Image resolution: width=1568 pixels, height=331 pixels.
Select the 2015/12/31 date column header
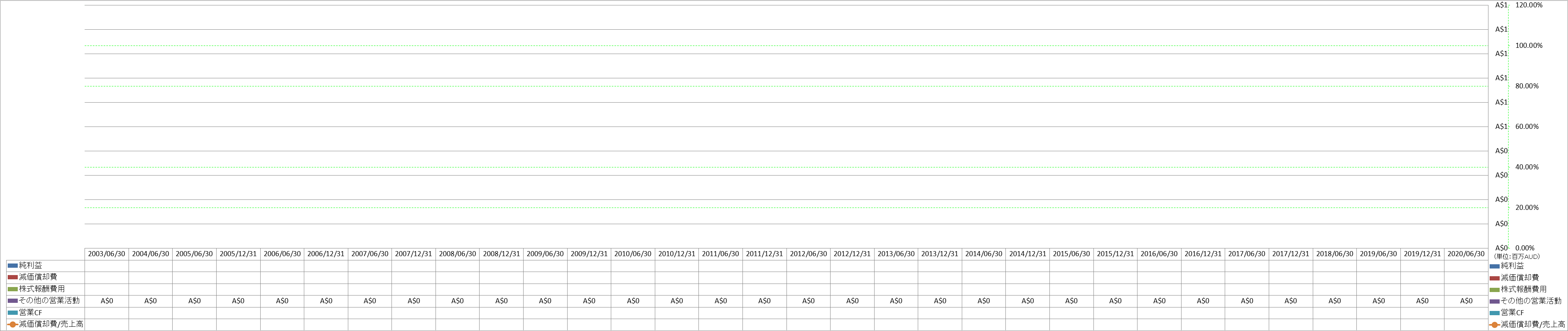(1115, 254)
